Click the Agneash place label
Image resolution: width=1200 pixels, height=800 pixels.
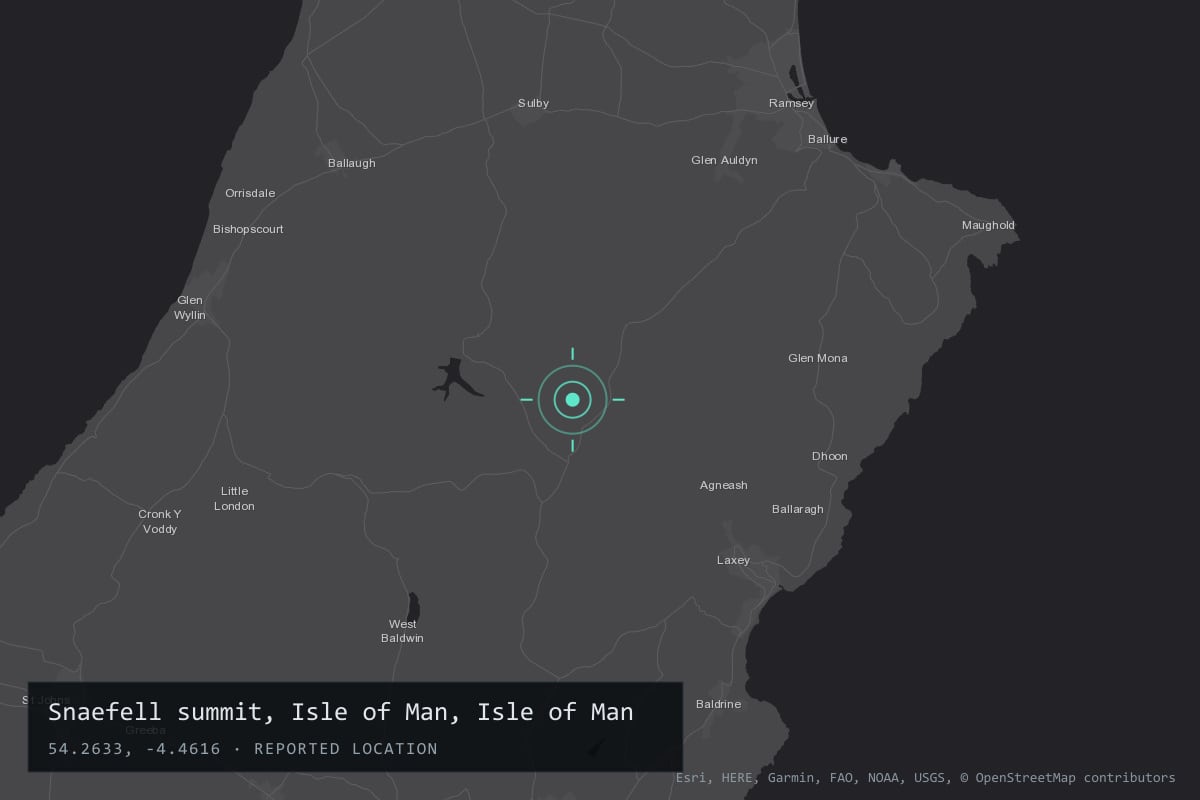pyautogui.click(x=723, y=485)
